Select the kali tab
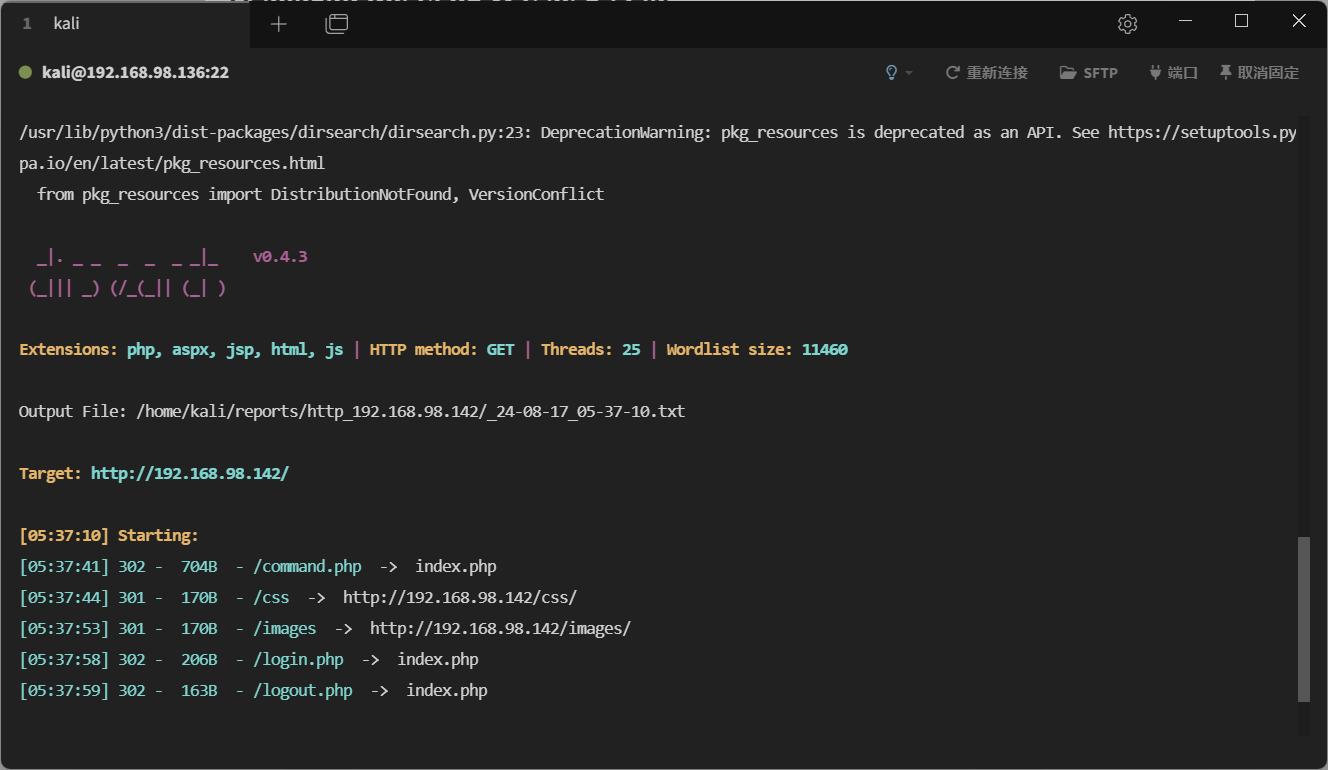 [124, 24]
